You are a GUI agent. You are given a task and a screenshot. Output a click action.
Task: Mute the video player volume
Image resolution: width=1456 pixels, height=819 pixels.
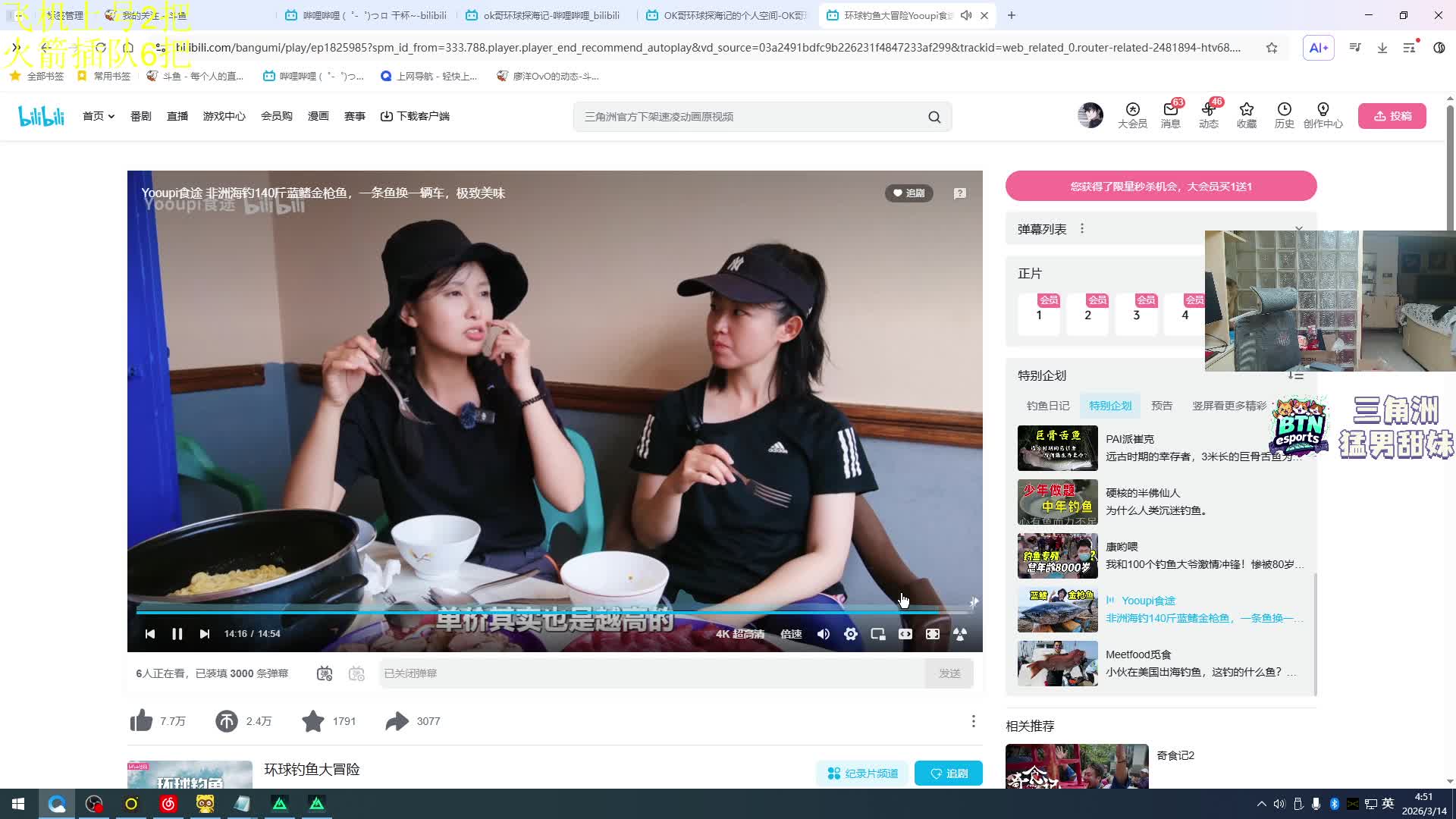point(824,634)
